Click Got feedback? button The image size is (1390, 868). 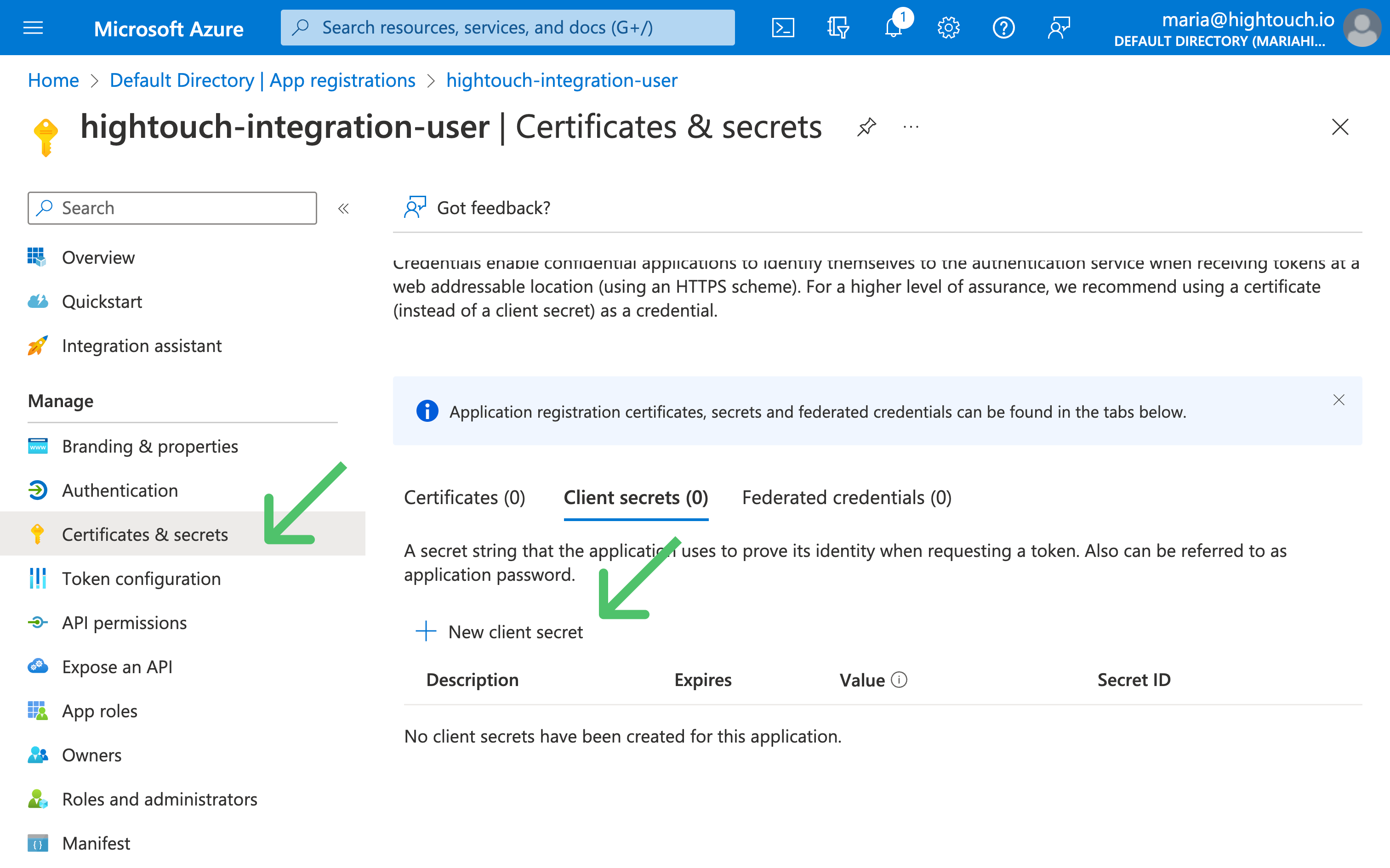tap(477, 208)
